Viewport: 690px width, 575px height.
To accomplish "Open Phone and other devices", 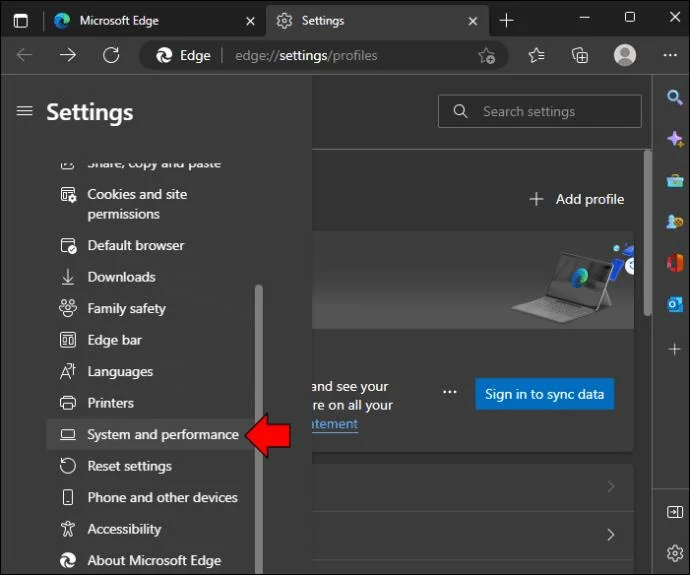I will coord(150,498).
